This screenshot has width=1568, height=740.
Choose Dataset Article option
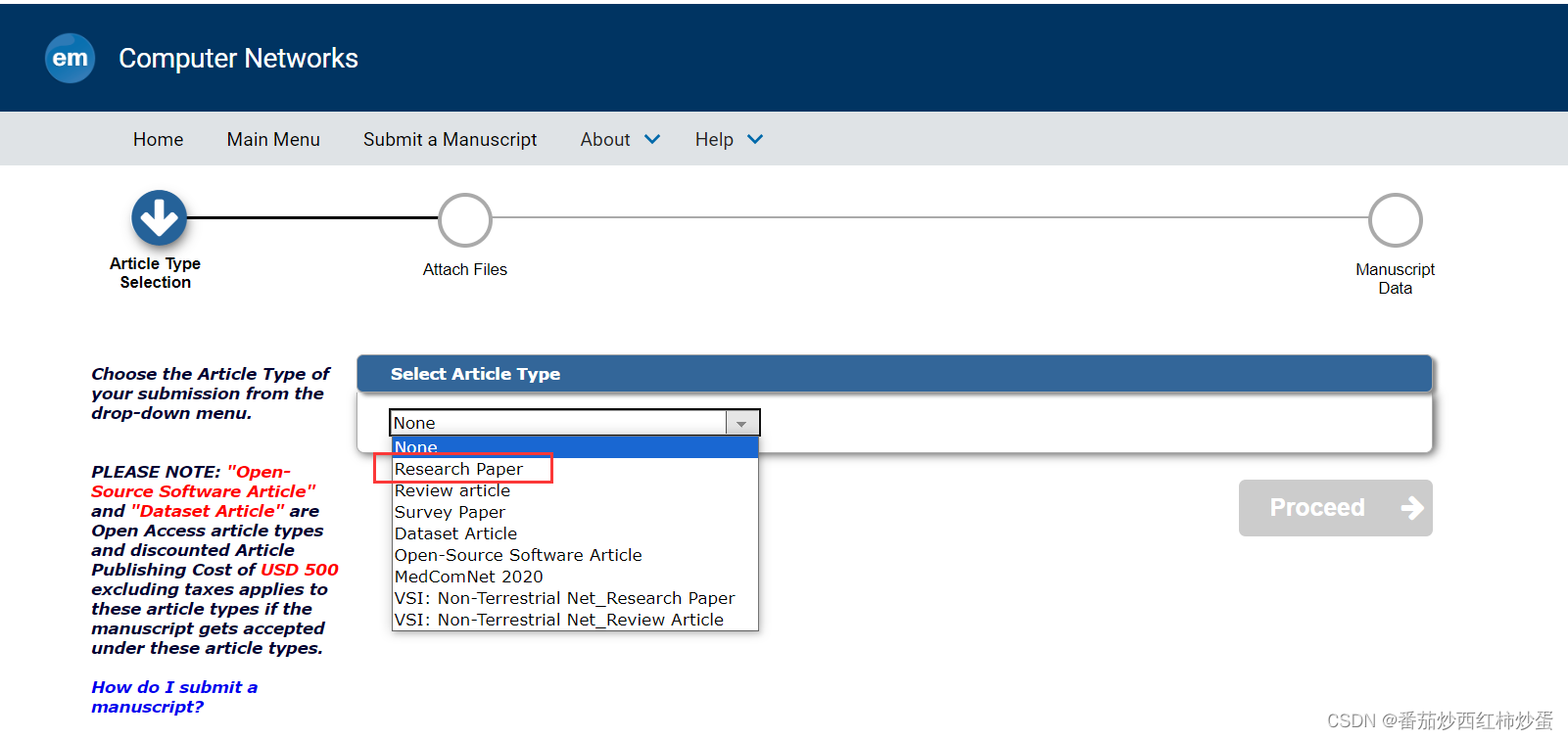tap(575, 533)
